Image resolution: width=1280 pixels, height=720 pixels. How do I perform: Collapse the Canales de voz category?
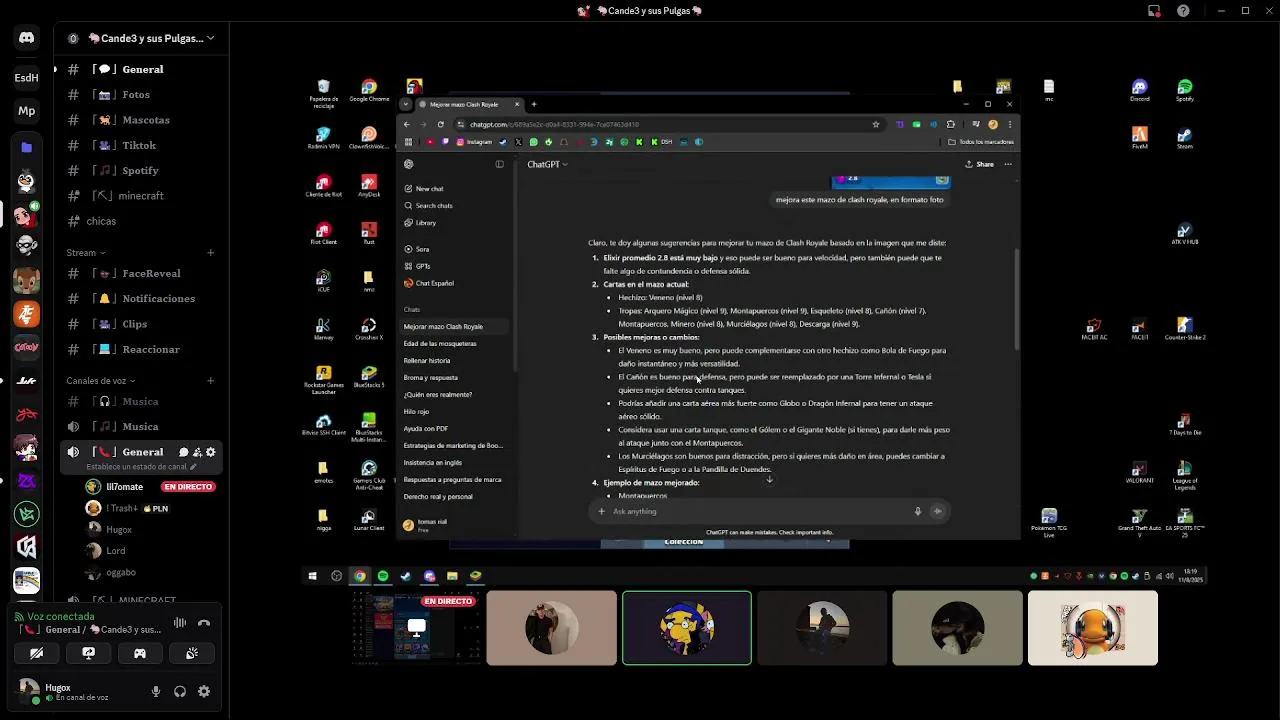(100, 381)
